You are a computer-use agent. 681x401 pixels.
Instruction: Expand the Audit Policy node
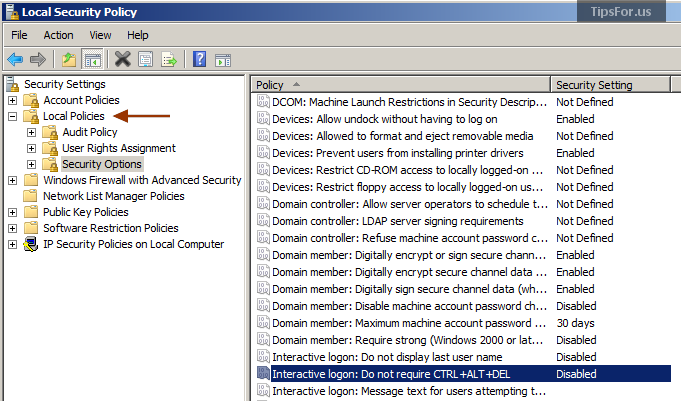pyautogui.click(x=31, y=132)
